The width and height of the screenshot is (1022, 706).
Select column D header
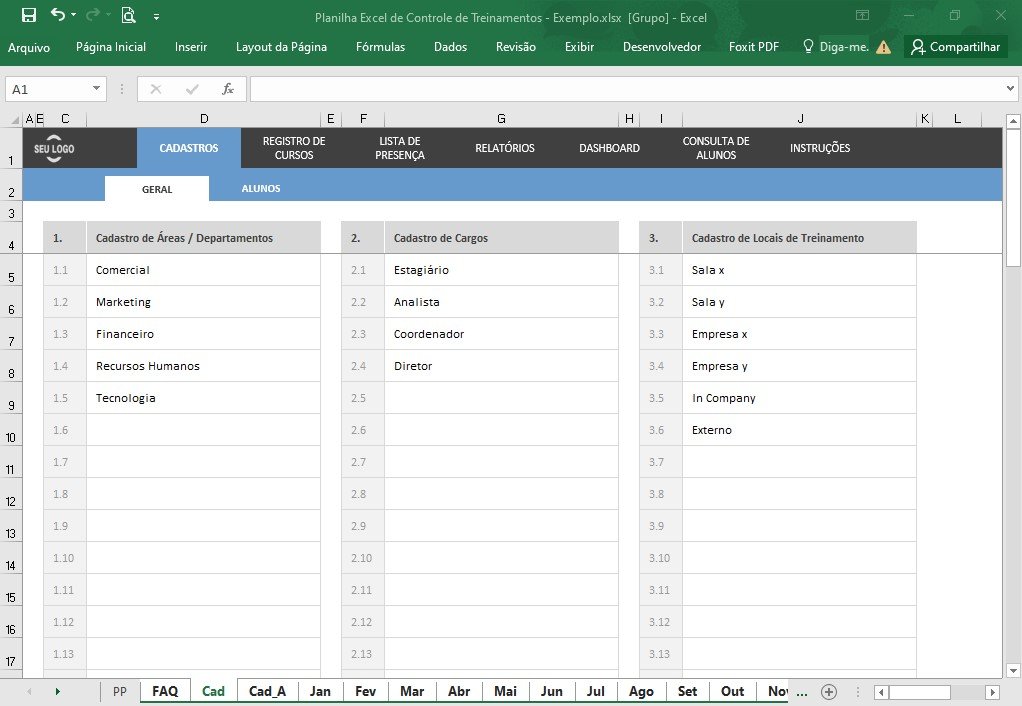click(204, 119)
